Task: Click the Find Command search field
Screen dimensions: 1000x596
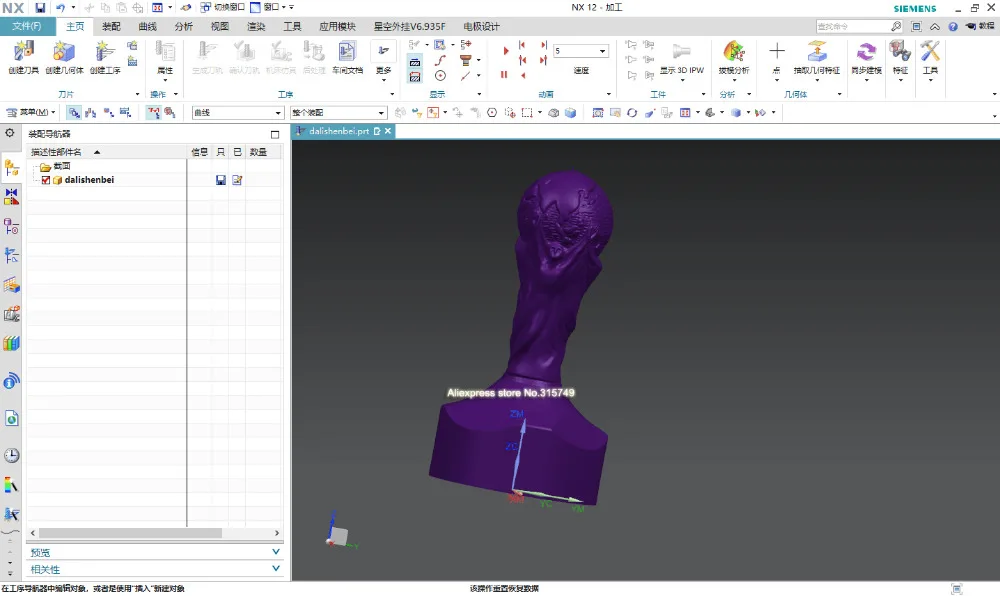Action: pyautogui.click(x=853, y=26)
